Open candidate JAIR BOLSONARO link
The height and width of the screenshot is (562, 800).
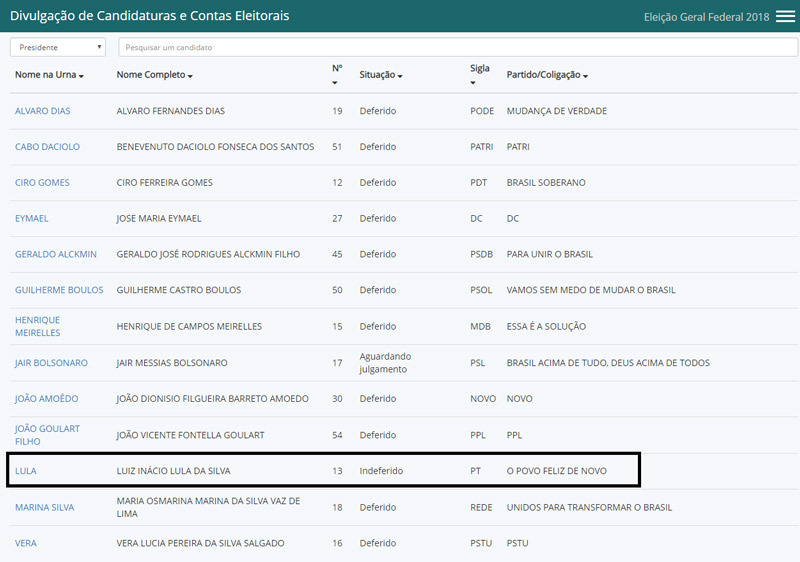point(51,363)
